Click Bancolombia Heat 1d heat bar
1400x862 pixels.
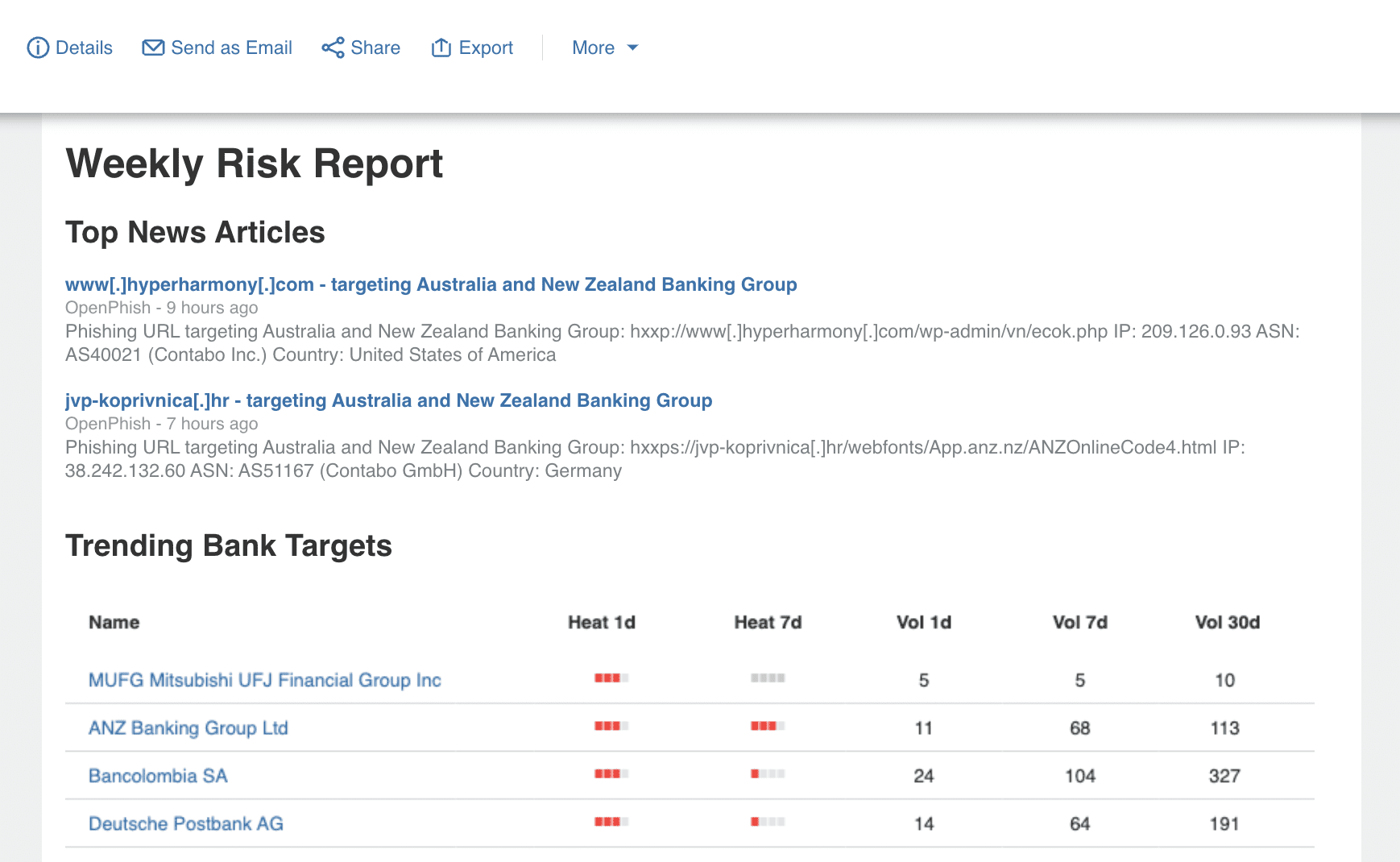(x=611, y=773)
